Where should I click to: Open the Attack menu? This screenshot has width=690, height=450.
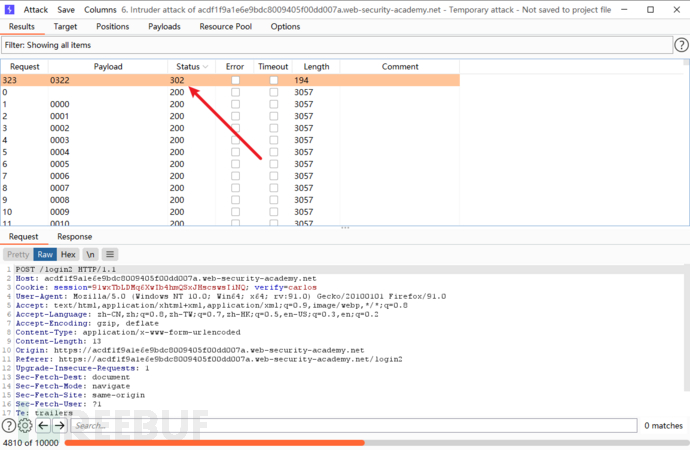[x=36, y=9]
